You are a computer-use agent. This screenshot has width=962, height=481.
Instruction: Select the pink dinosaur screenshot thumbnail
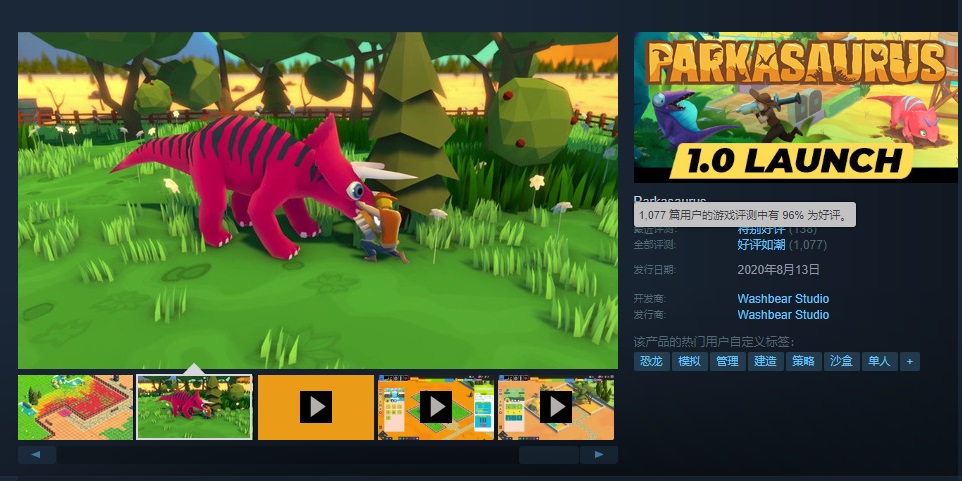[194, 407]
